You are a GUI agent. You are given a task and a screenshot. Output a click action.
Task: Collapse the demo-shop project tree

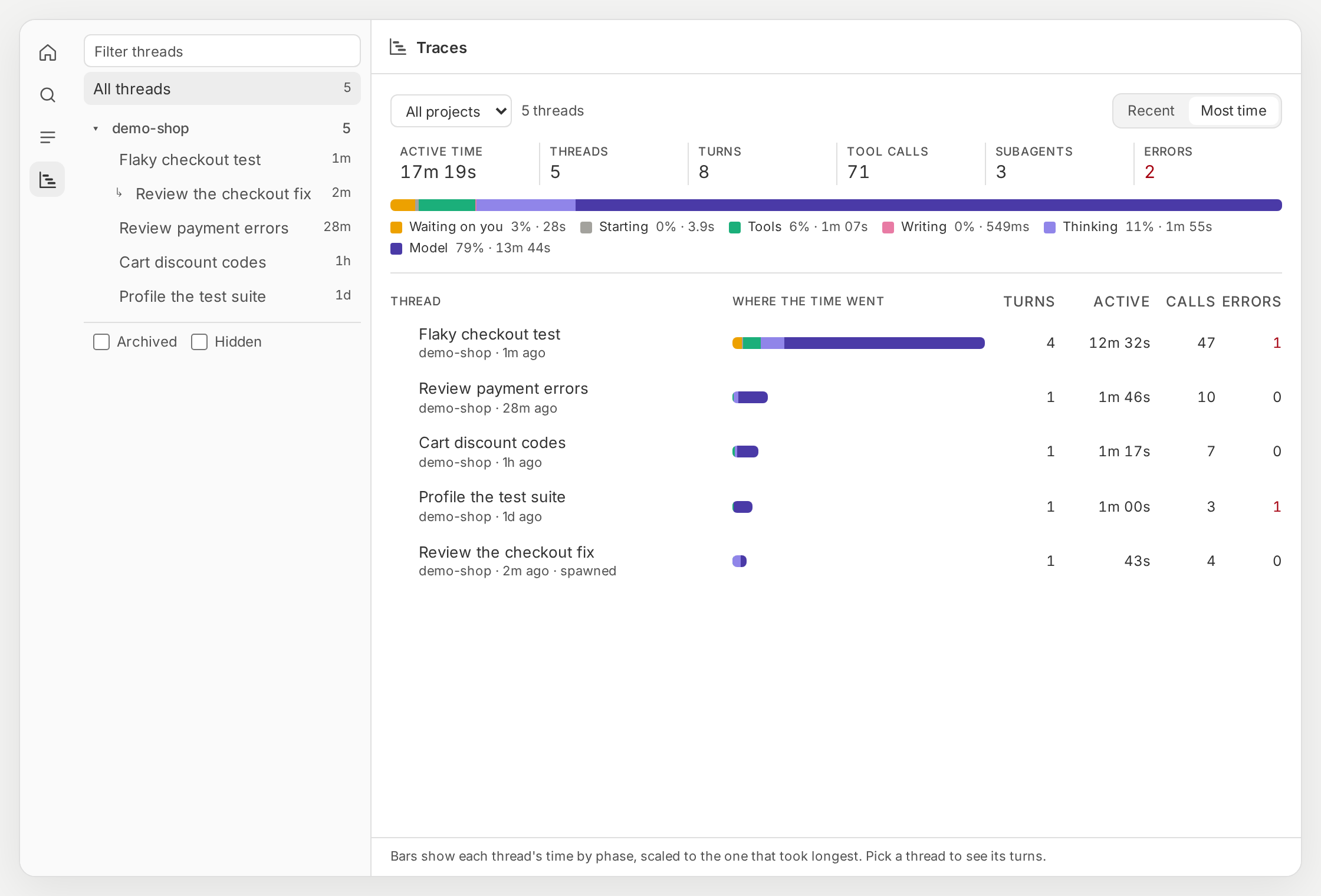pos(96,129)
